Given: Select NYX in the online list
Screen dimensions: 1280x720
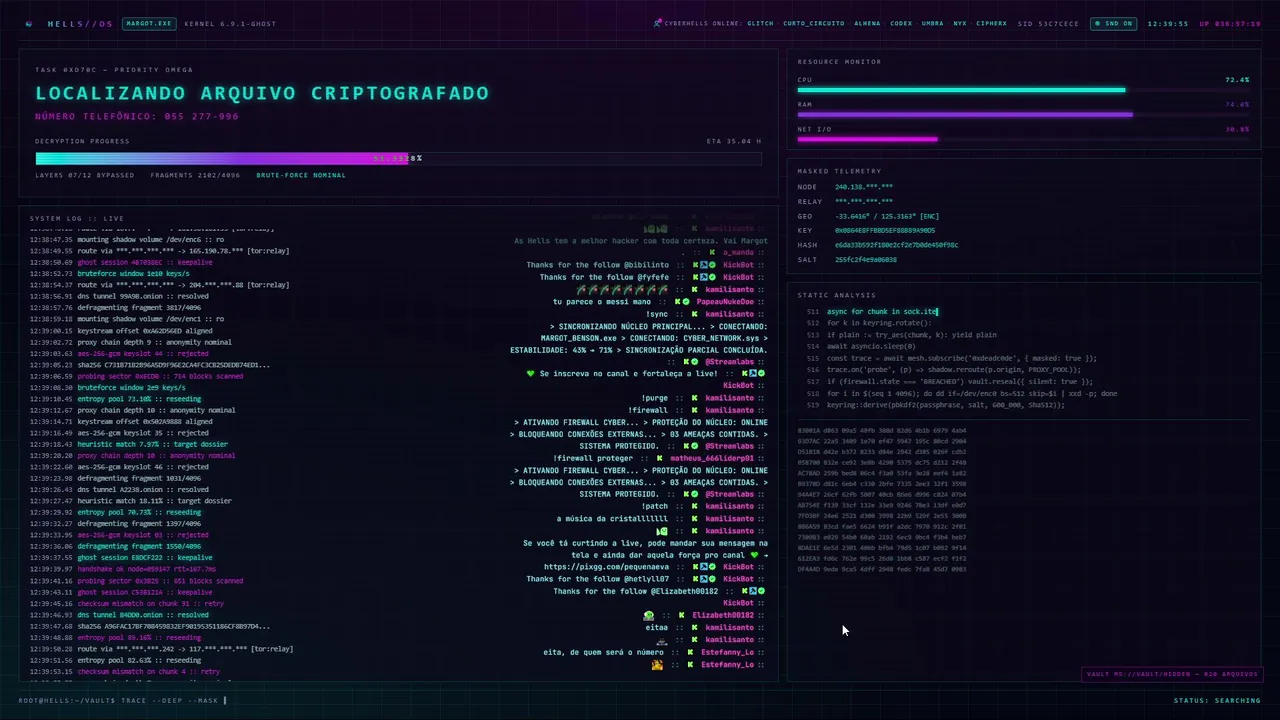Looking at the screenshot, I should click(x=960, y=23).
